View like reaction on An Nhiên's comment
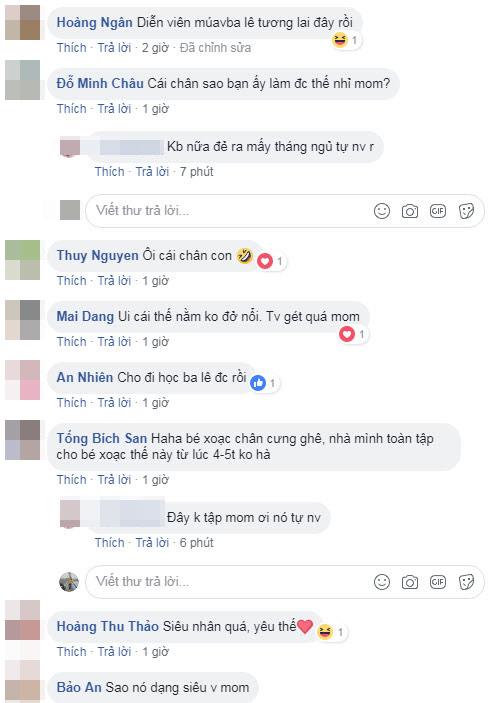 pyautogui.click(x=258, y=383)
